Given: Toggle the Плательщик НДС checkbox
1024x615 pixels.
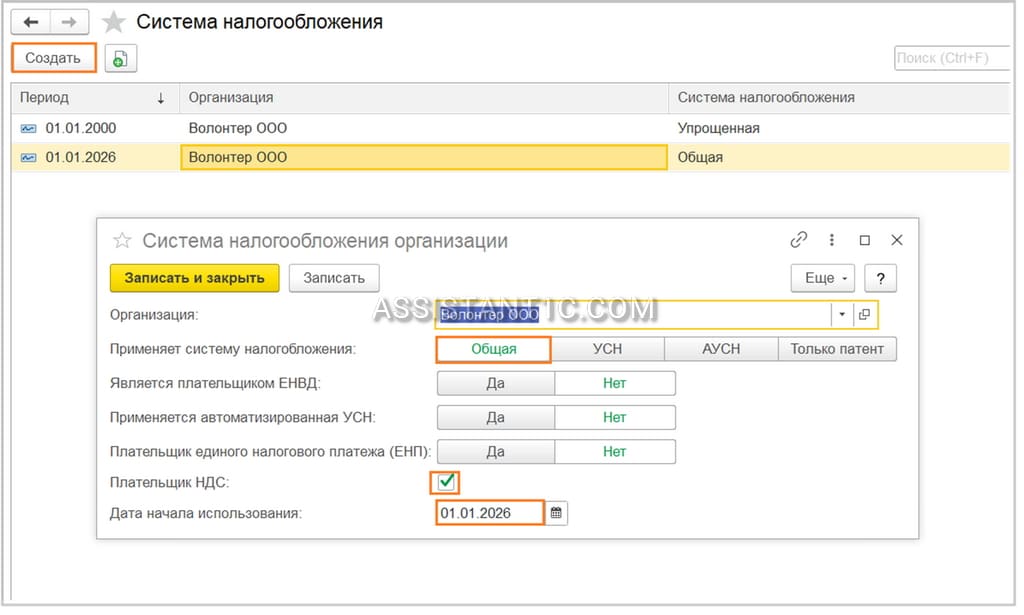Looking at the screenshot, I should (446, 483).
